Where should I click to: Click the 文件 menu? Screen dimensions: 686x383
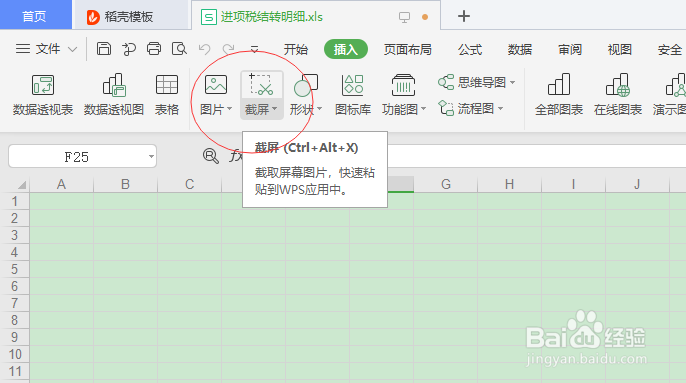[47, 49]
